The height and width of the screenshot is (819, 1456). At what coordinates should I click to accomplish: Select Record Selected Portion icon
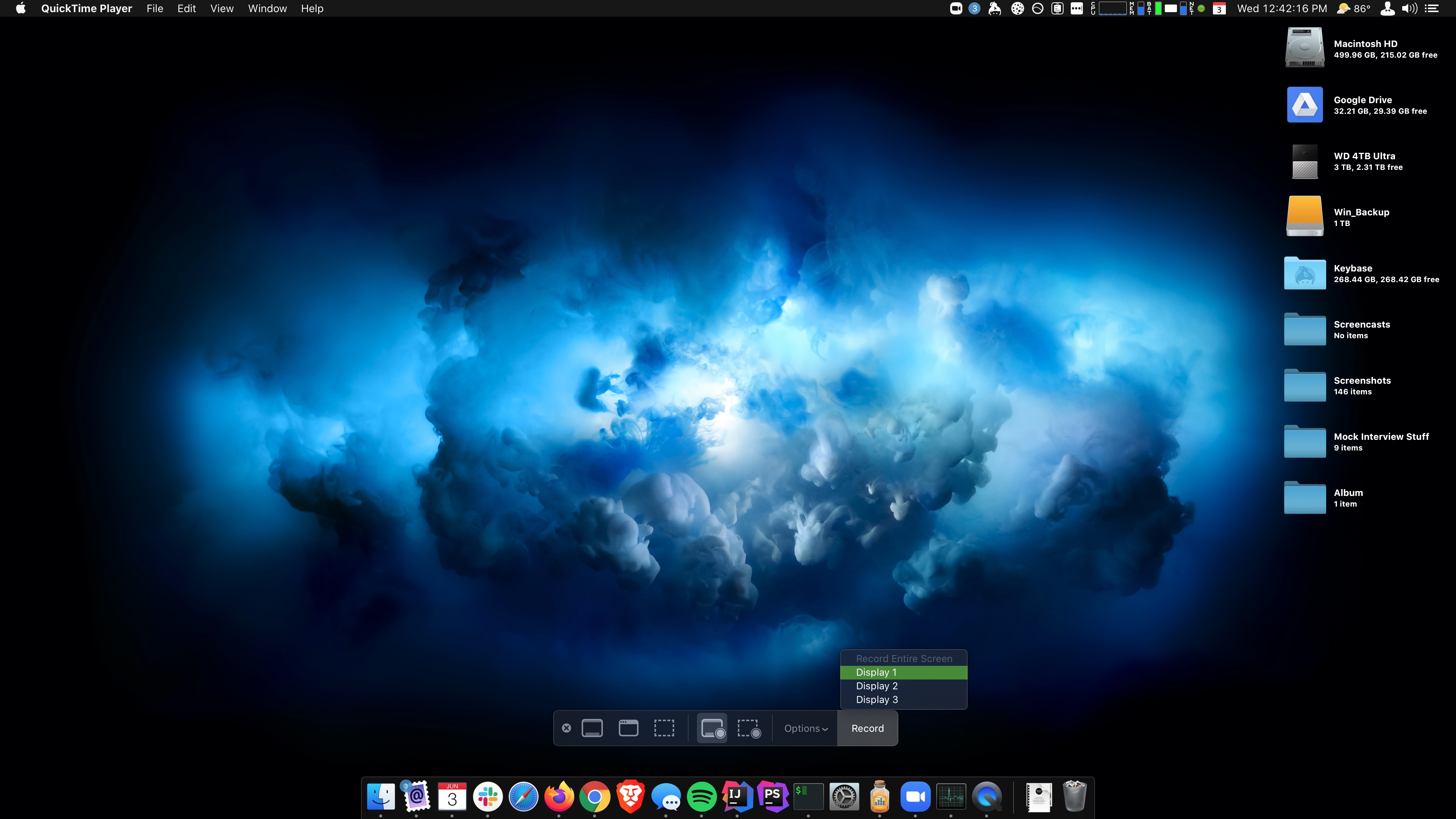(749, 728)
